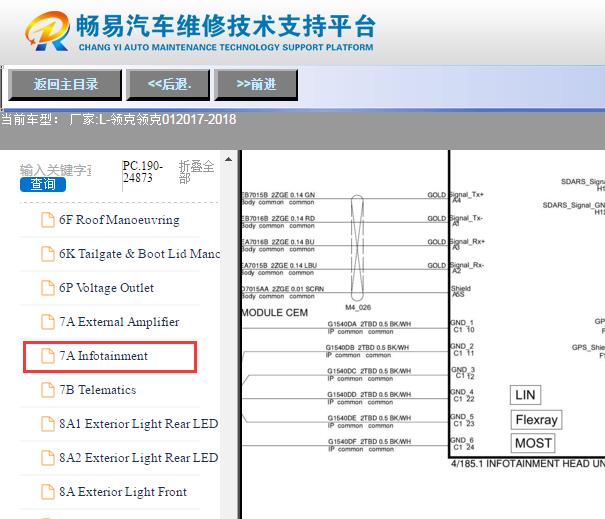This screenshot has height=519, width=605.
Task: Go forward with the >>前进 button
Action: (256, 85)
